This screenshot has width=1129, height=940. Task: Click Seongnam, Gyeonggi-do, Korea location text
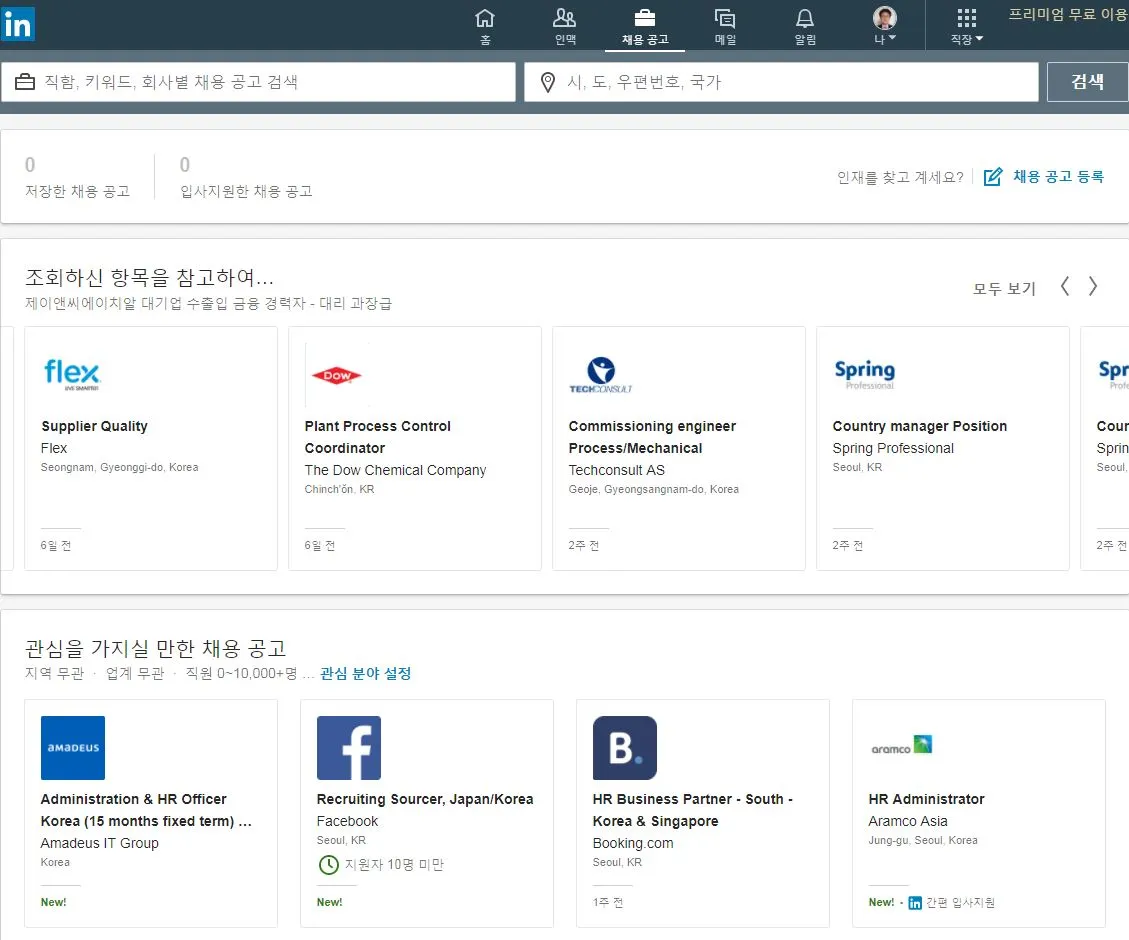[120, 467]
